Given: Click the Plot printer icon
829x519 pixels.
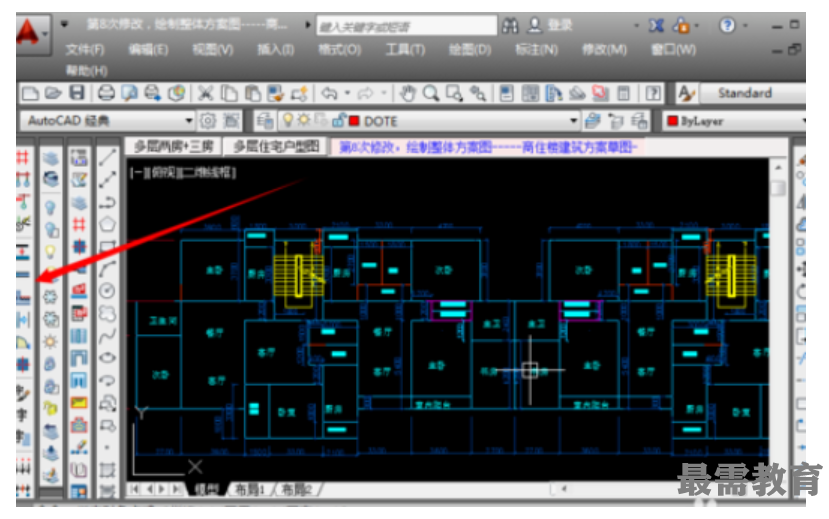Looking at the screenshot, I should coord(106,94).
